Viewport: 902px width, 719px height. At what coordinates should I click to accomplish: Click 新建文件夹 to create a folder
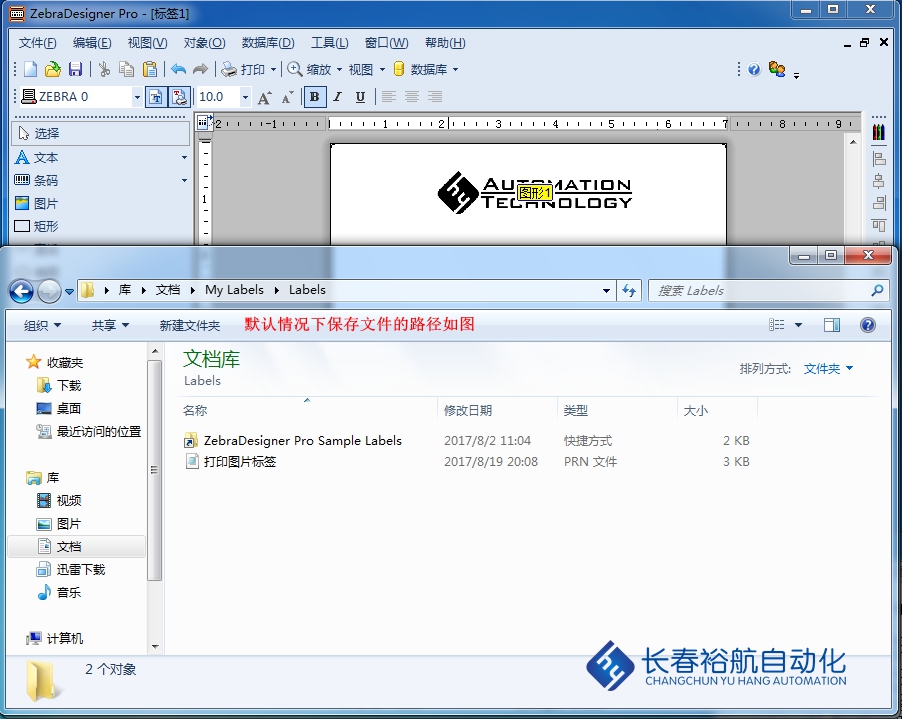190,326
